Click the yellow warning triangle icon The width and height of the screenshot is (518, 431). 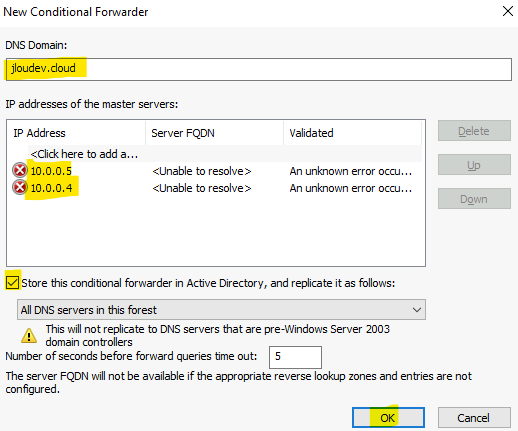pyautogui.click(x=29, y=335)
